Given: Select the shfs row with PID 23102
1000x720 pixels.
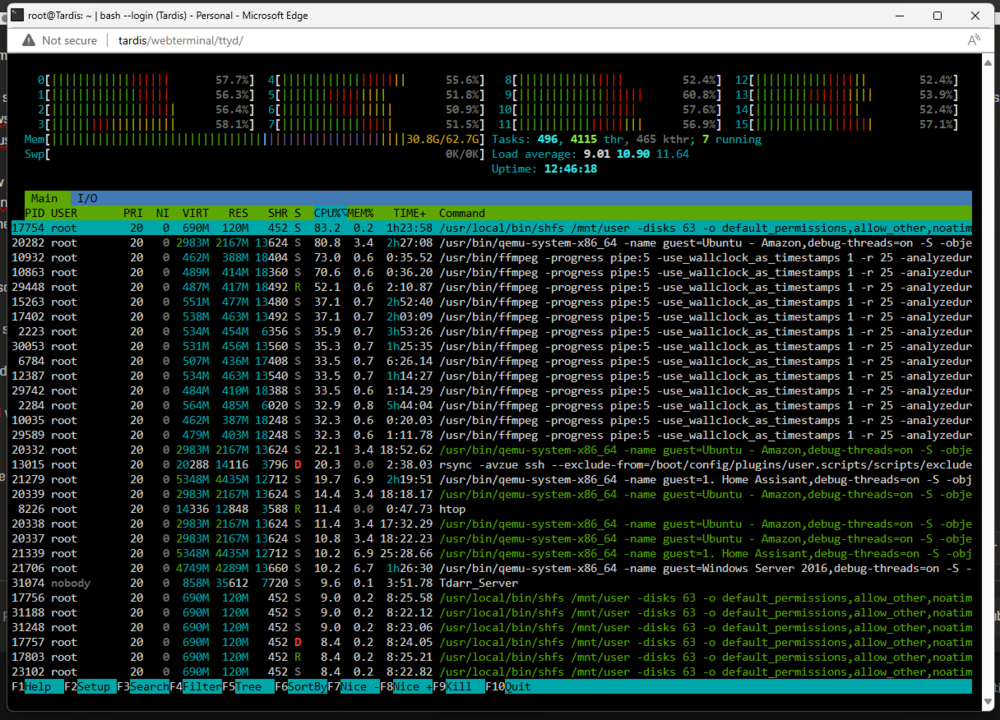Looking at the screenshot, I should (492, 672).
